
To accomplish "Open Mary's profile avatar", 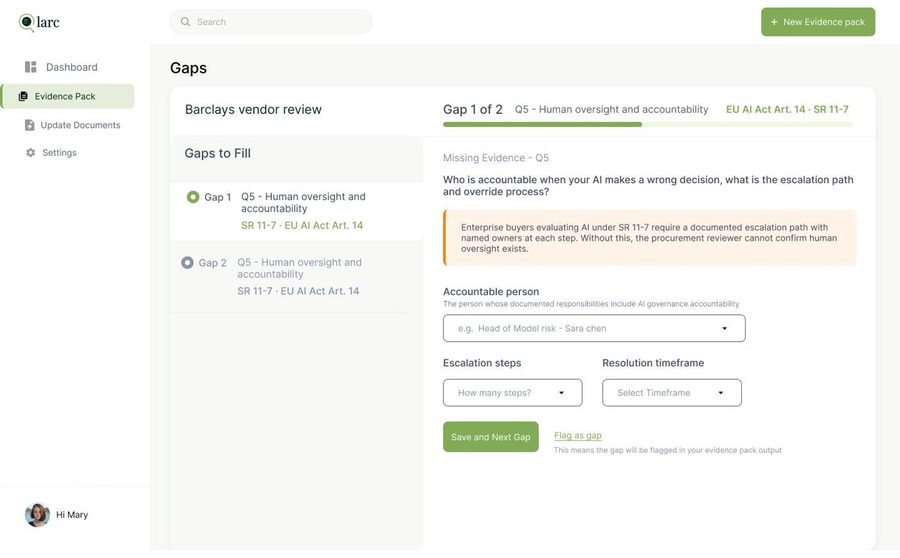I will coord(37,515).
